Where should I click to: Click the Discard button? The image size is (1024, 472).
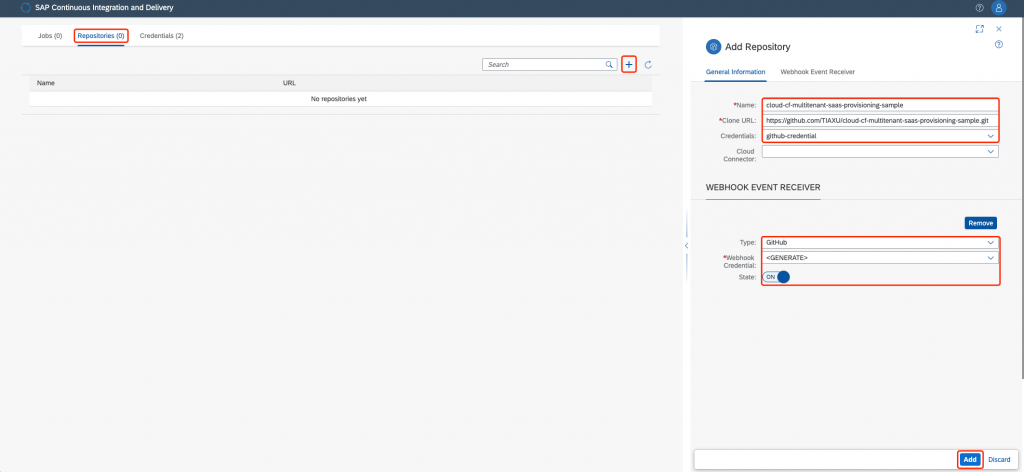999,460
